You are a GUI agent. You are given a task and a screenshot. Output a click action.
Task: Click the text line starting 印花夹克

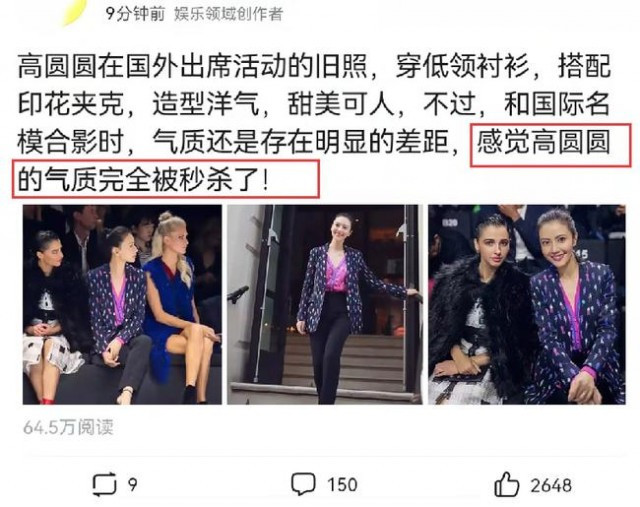pyautogui.click(x=314, y=104)
